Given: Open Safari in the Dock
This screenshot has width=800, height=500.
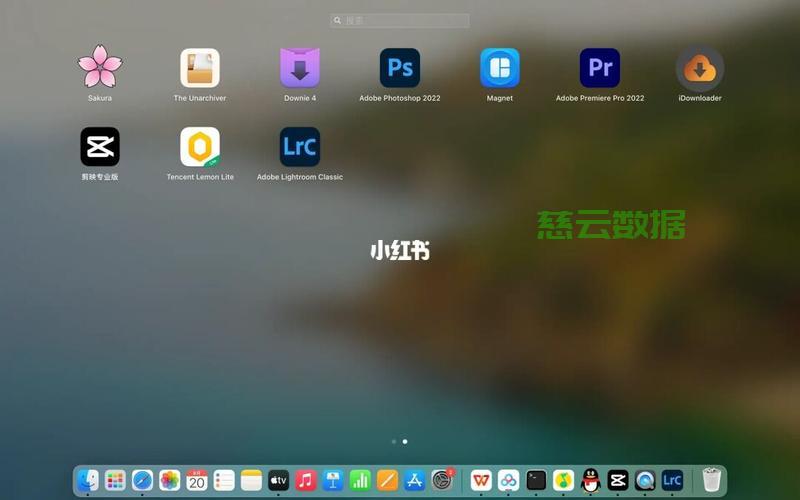Looking at the screenshot, I should (x=142, y=481).
